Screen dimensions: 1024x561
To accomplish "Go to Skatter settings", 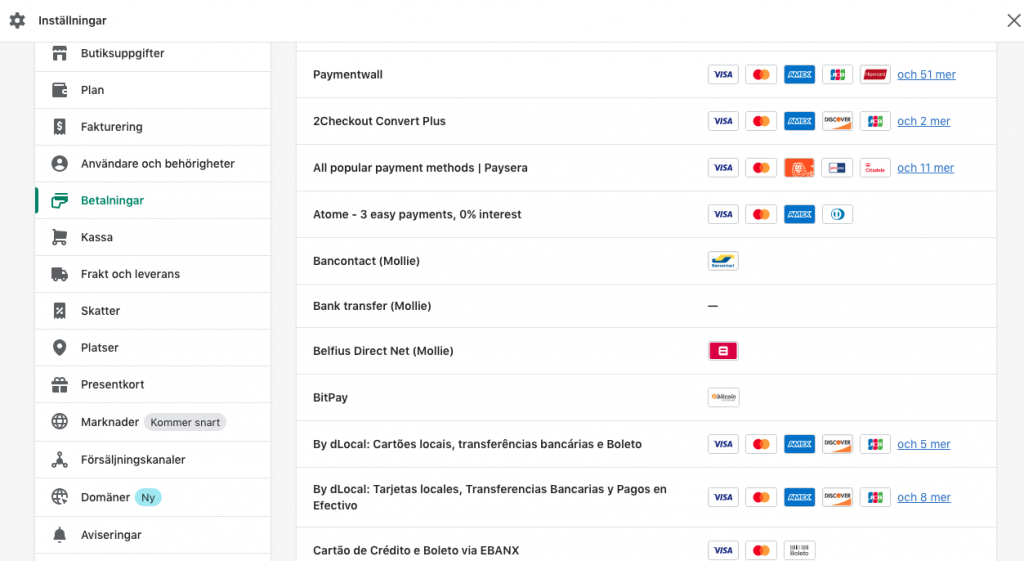I will point(153,311).
